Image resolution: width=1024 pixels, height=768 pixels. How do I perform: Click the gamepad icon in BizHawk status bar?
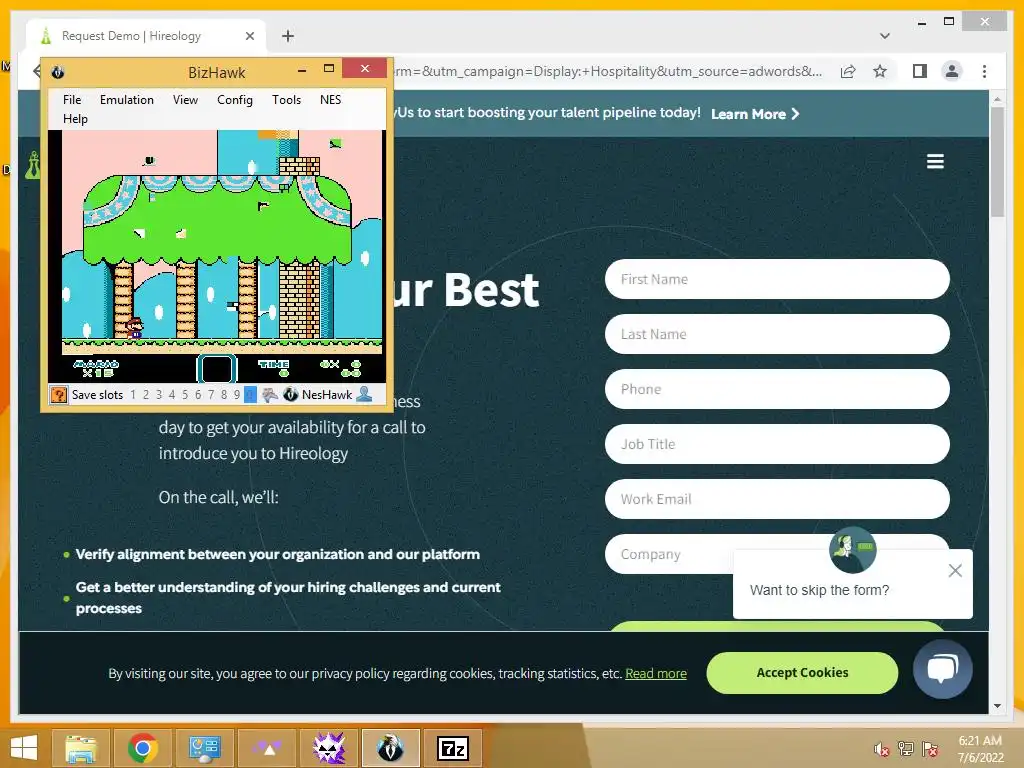click(x=270, y=394)
